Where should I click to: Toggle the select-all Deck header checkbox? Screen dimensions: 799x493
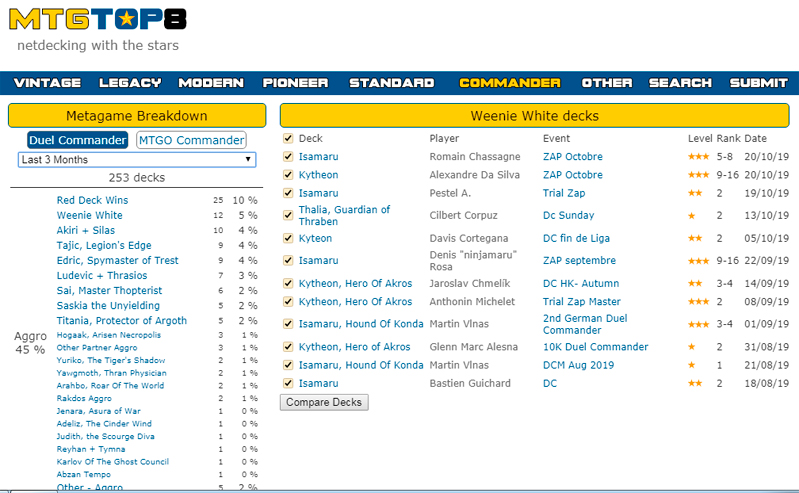point(288,138)
